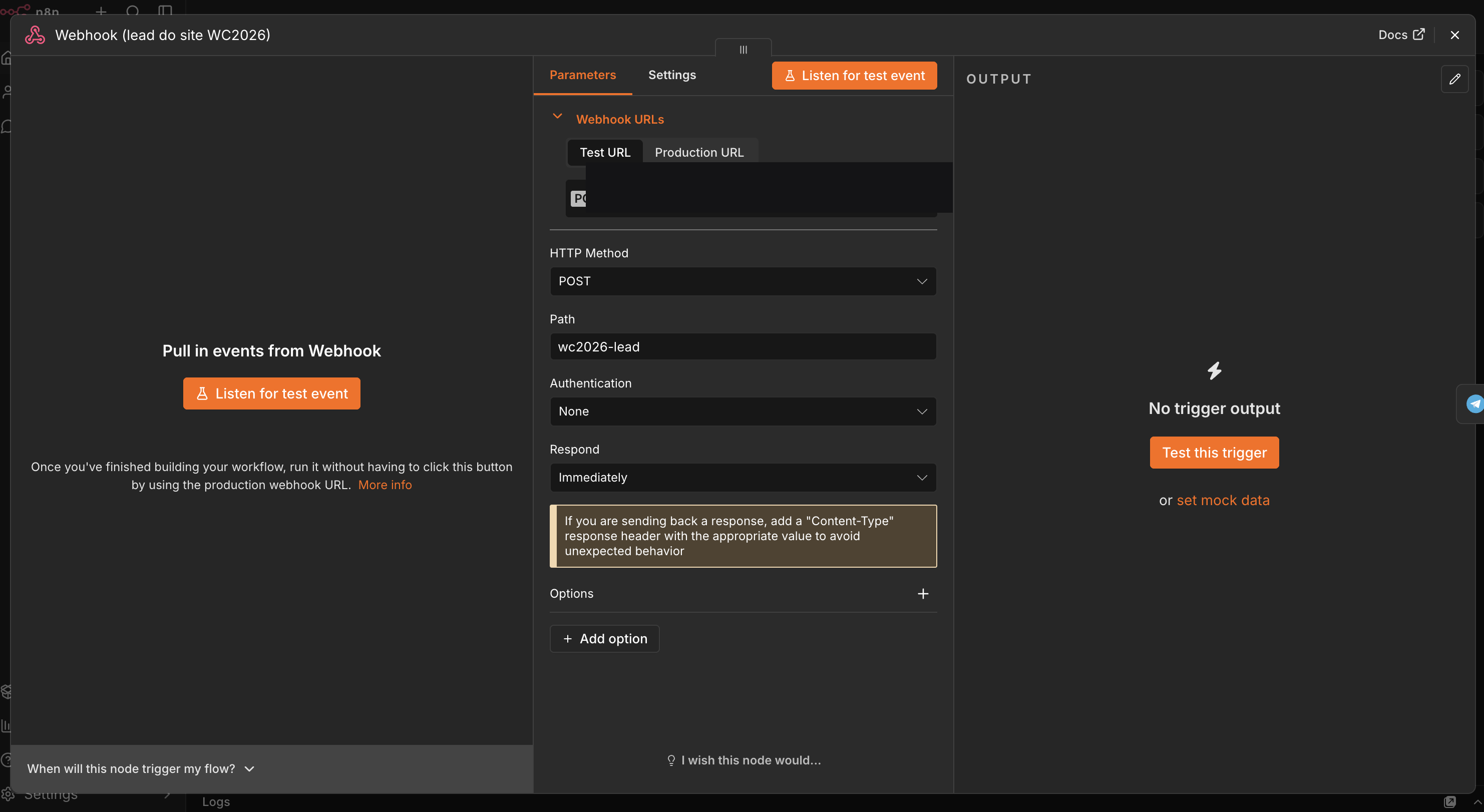Click top Listen for test event button
This screenshot has height=812, width=1484.
[854, 76]
